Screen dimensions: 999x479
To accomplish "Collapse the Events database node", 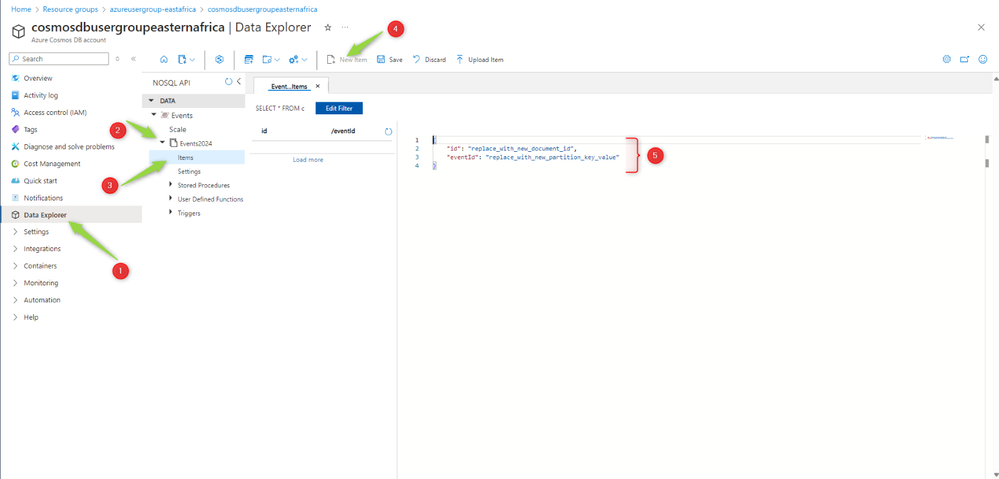I will click(x=154, y=115).
